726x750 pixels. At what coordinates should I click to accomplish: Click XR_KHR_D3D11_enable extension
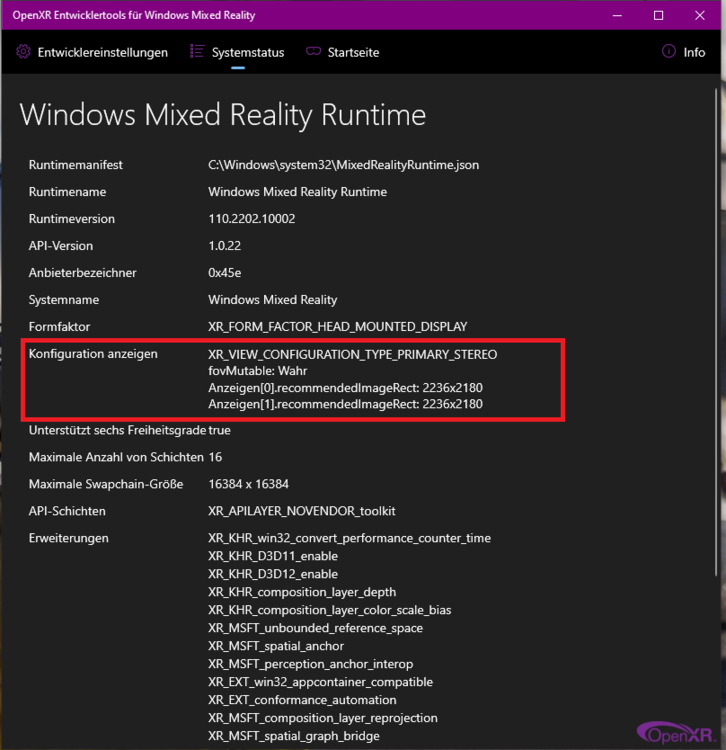click(x=273, y=556)
